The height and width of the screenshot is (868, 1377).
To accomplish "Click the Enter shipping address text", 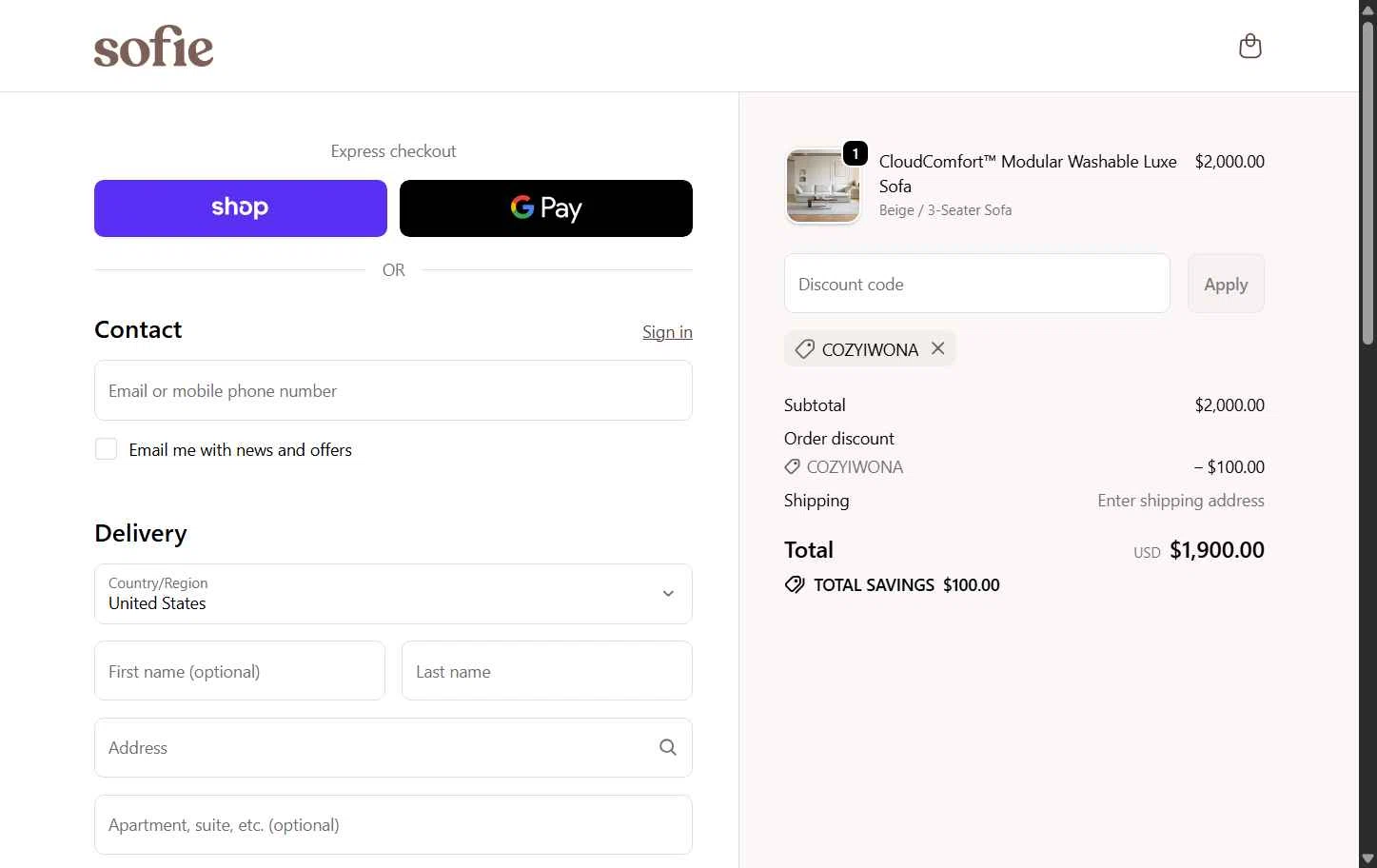I will pyautogui.click(x=1181, y=501).
